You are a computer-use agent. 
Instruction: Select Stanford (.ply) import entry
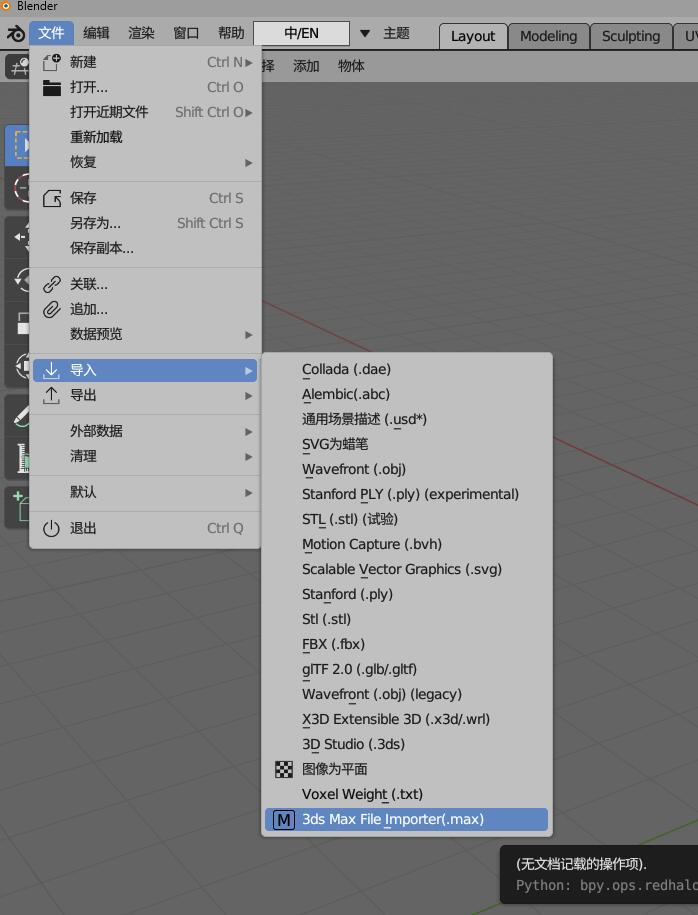(x=406, y=595)
